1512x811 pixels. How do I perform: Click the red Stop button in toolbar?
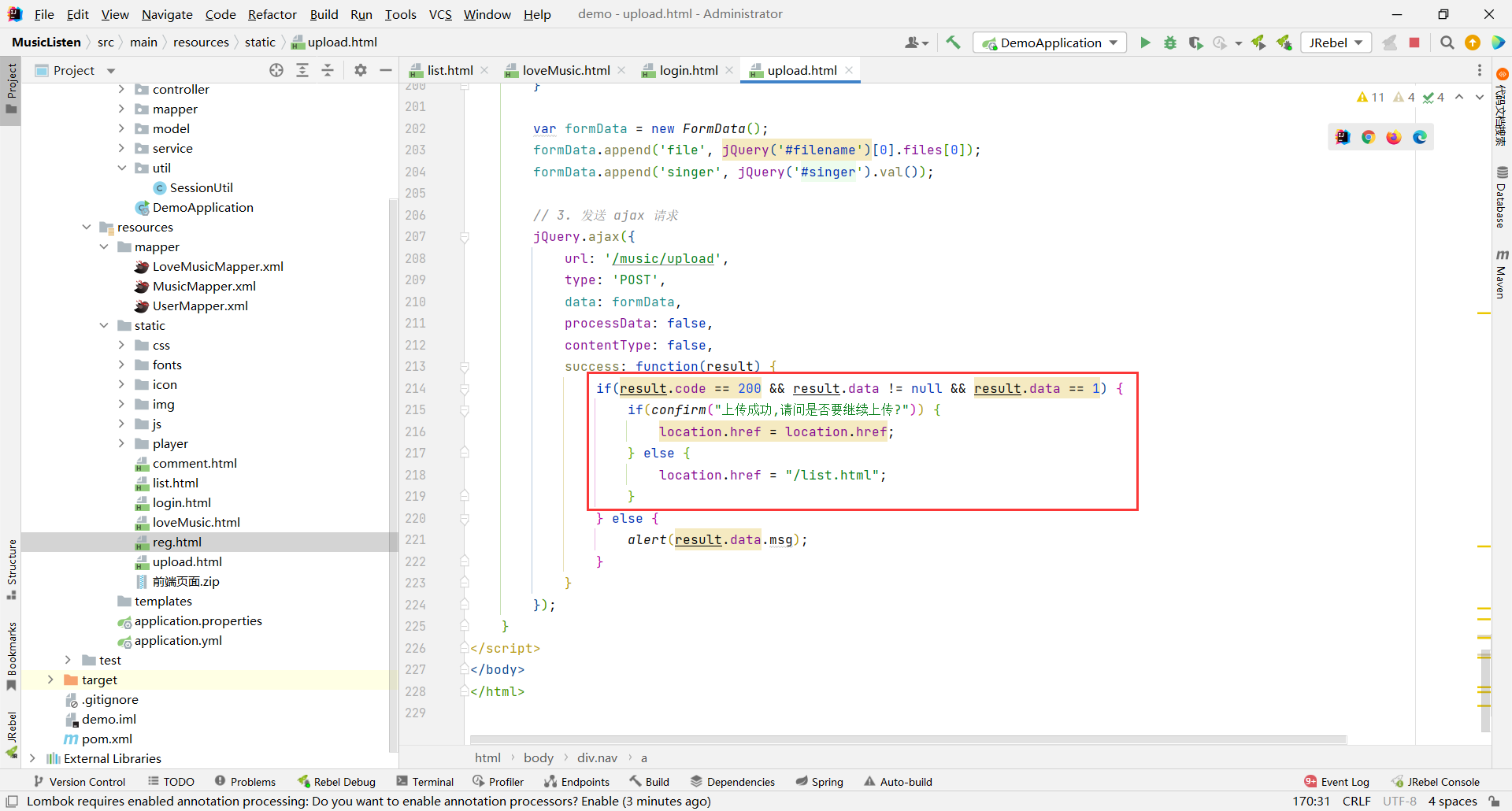(1414, 43)
